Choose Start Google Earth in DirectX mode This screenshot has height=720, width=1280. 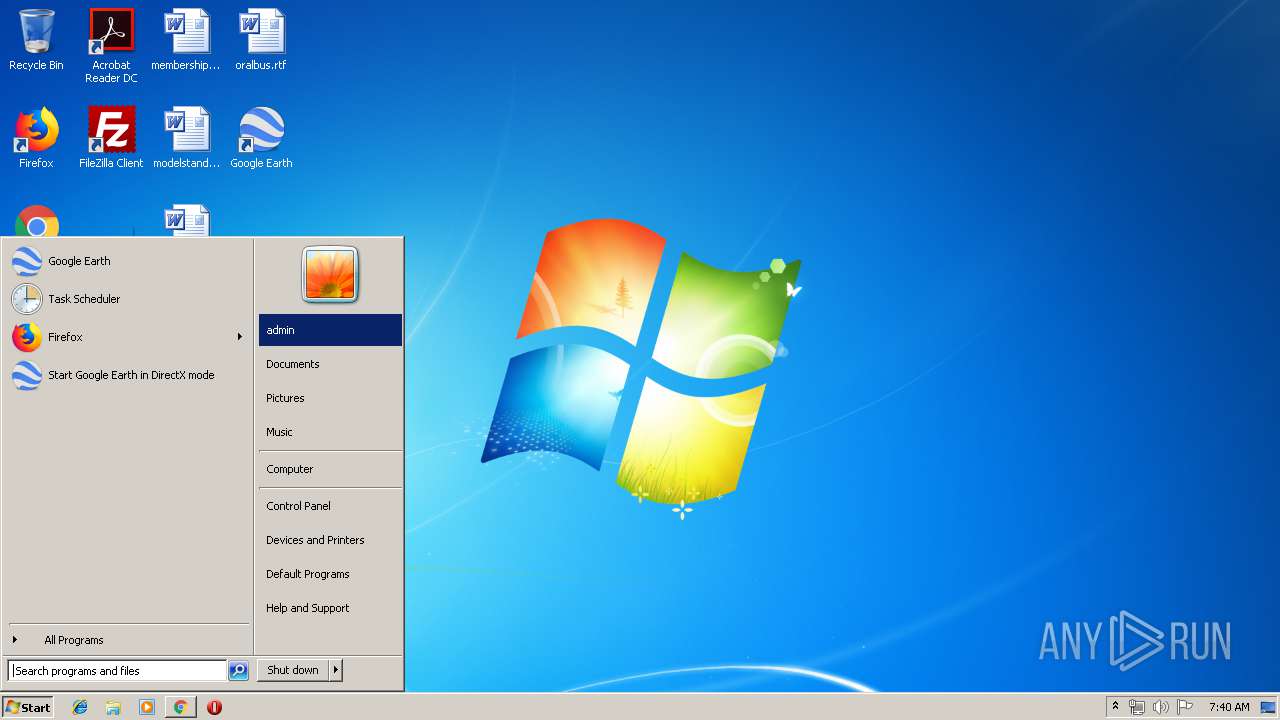[127, 375]
